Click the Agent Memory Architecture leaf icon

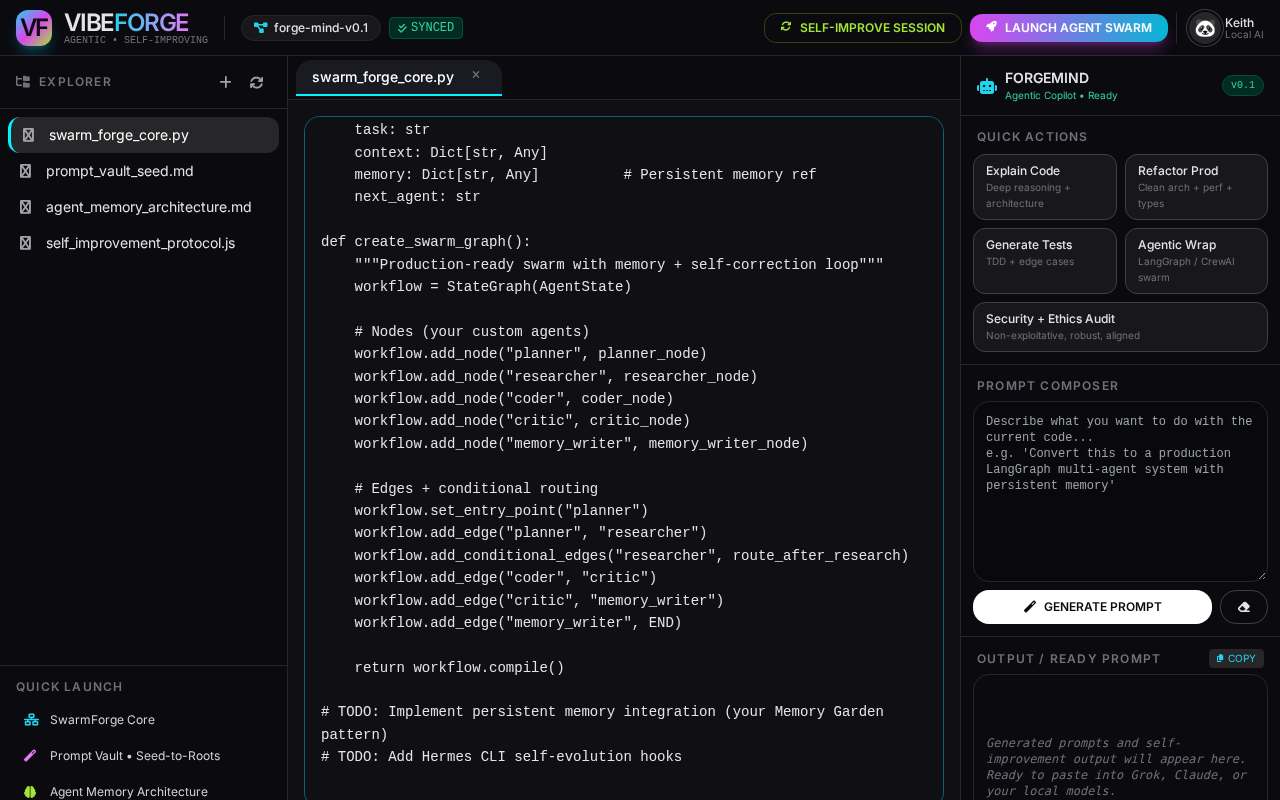pyautogui.click(x=30, y=791)
